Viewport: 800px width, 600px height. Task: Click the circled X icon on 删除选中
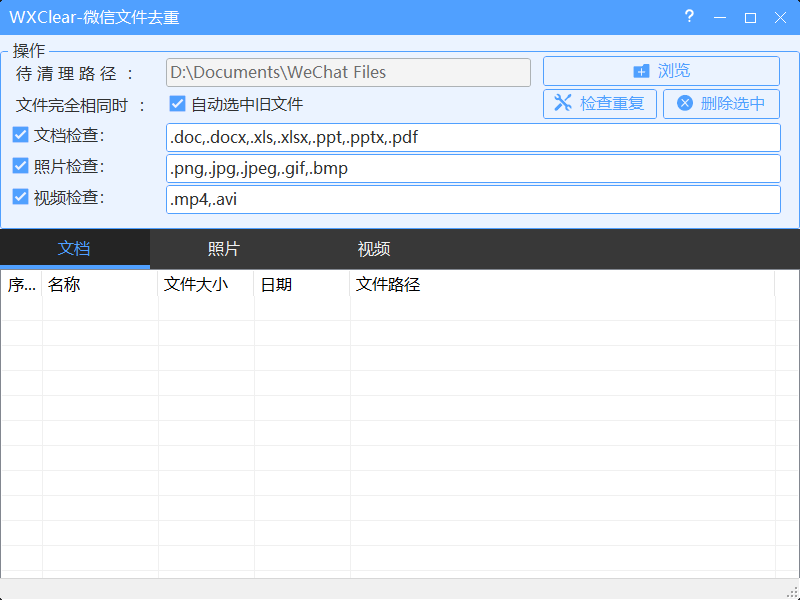684,104
